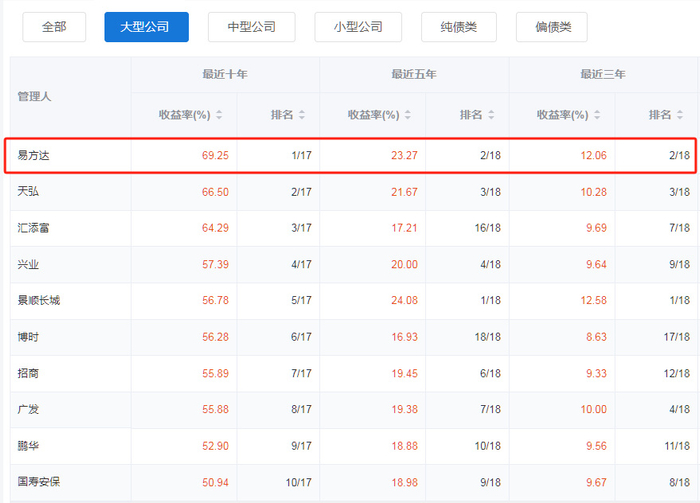Image resolution: width=700 pixels, height=503 pixels.
Task: Select manager 广发 in the table
Action: pyautogui.click(x=28, y=409)
